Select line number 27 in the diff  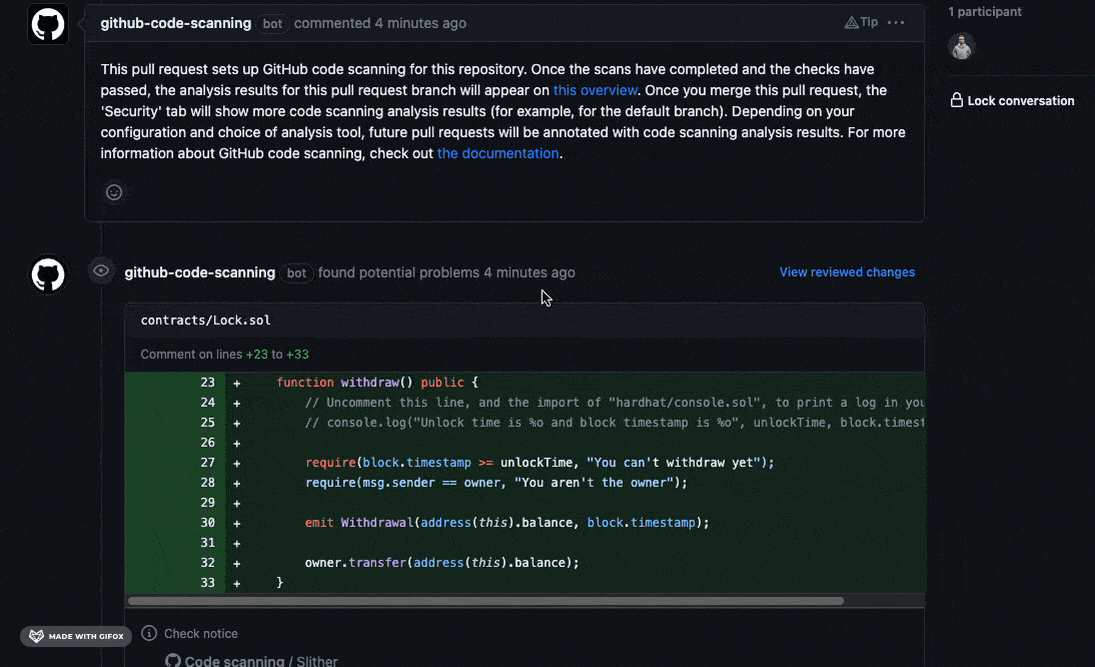[207, 462]
